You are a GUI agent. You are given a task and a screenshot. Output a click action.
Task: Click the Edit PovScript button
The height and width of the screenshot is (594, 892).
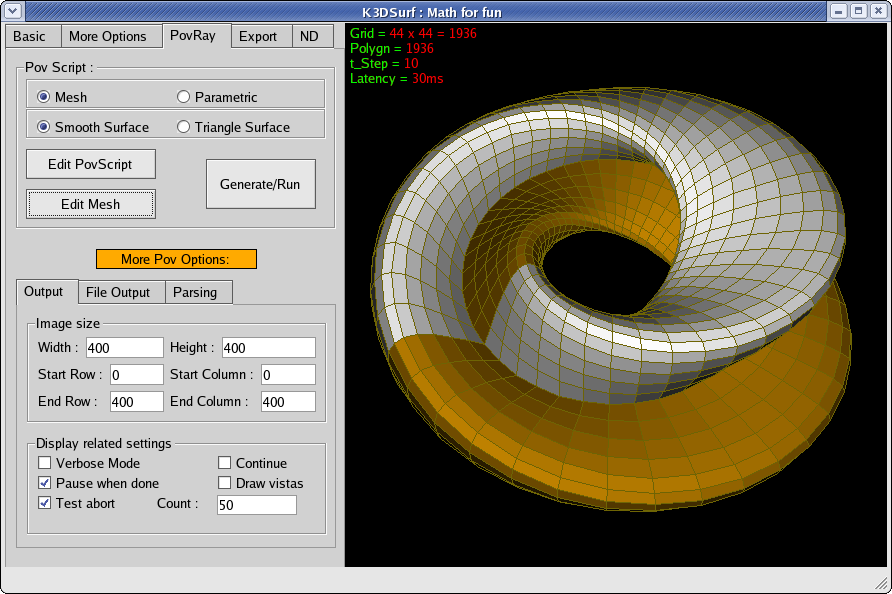(x=91, y=164)
